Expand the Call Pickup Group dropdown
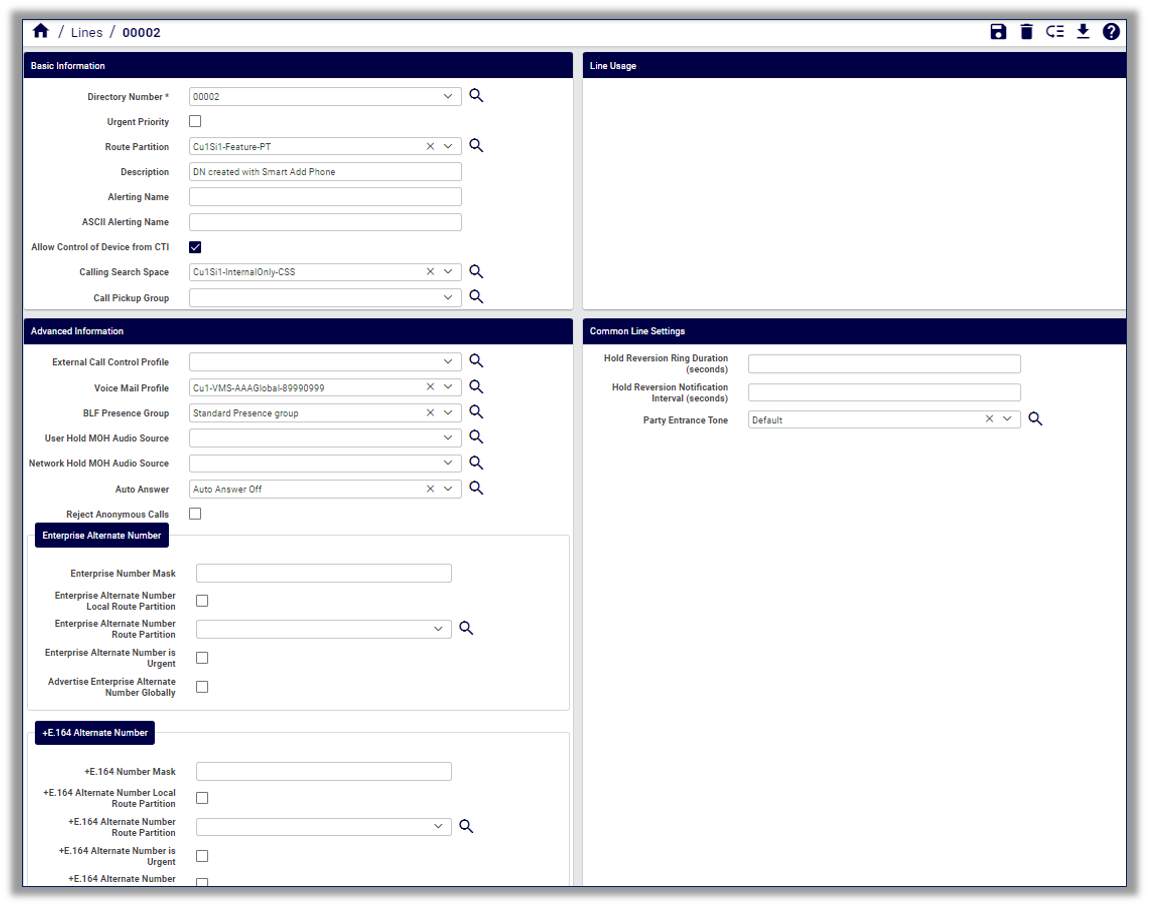 (x=448, y=296)
